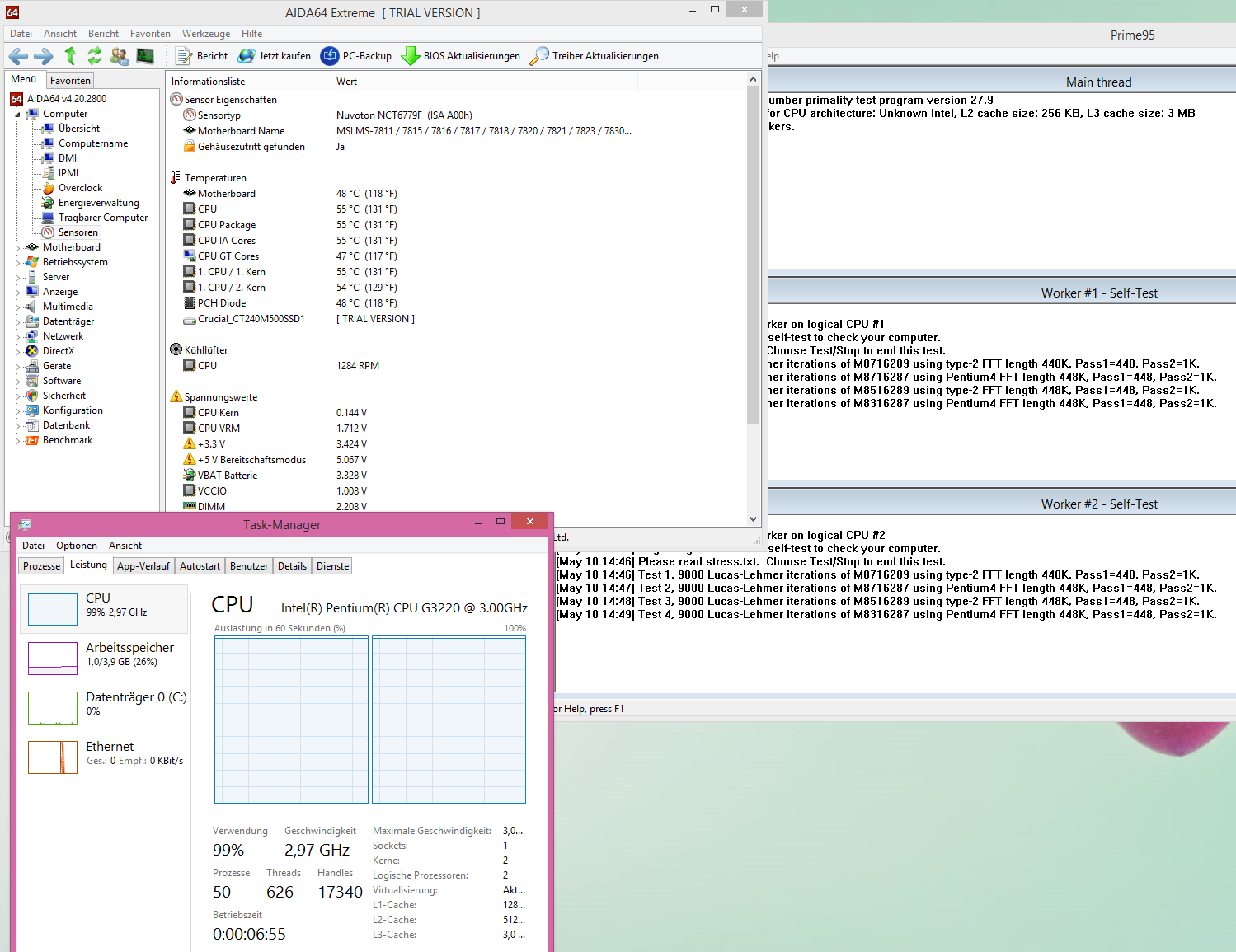Open PC-Backup from the toolbar
Viewport: 1236px width, 952px height.
356,56
